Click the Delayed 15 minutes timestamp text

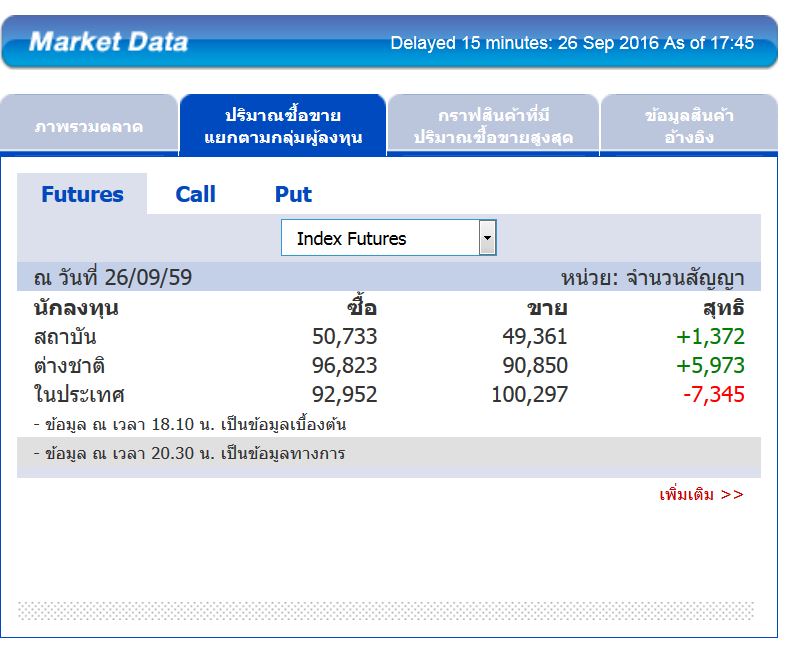572,44
